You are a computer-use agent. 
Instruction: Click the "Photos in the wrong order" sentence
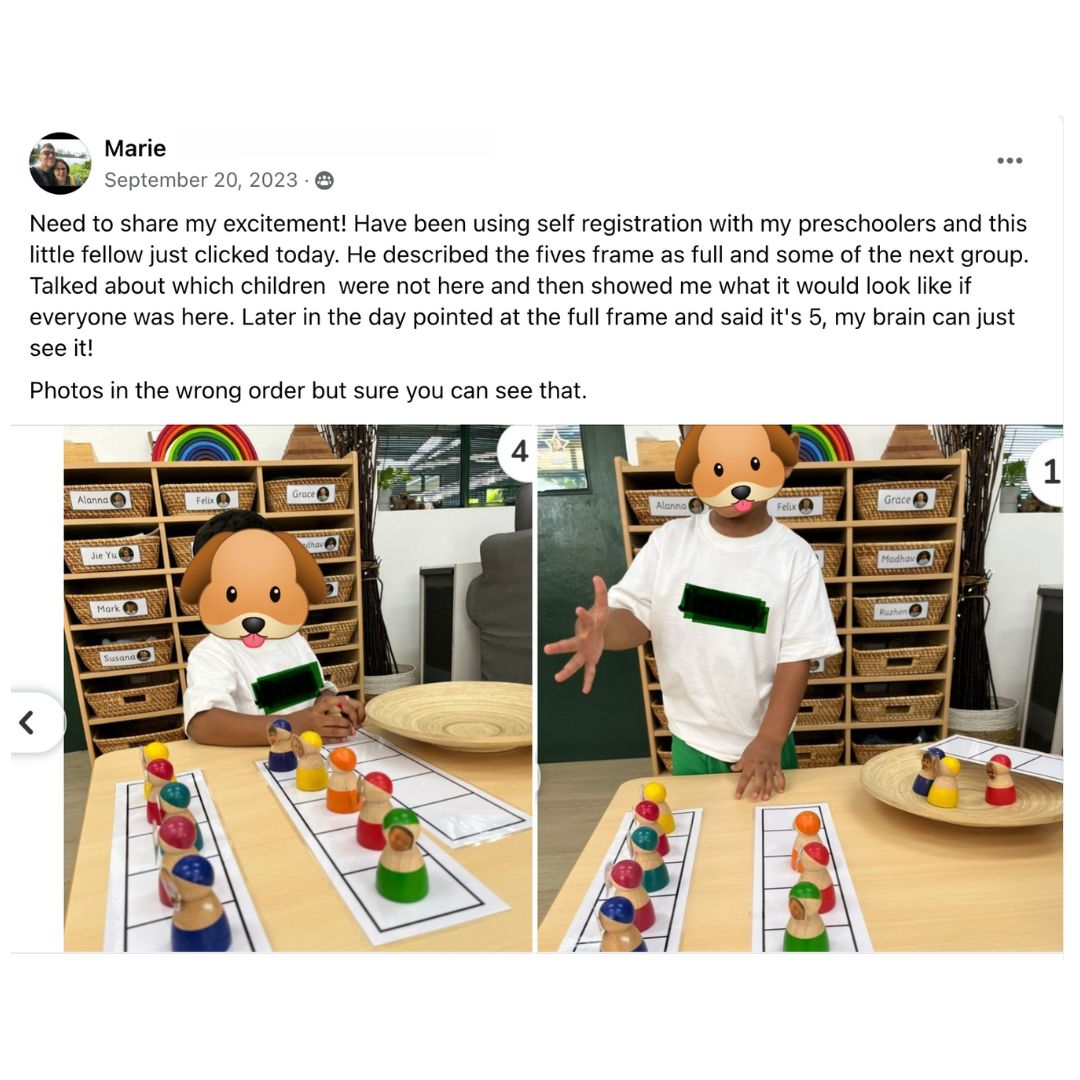point(308,391)
